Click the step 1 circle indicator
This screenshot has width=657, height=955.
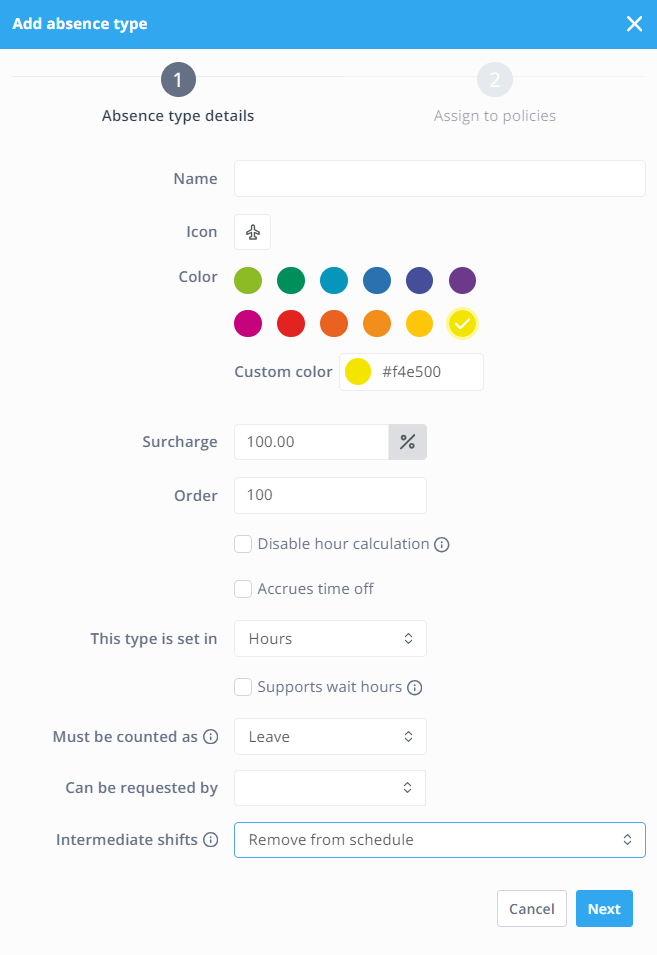(x=178, y=79)
